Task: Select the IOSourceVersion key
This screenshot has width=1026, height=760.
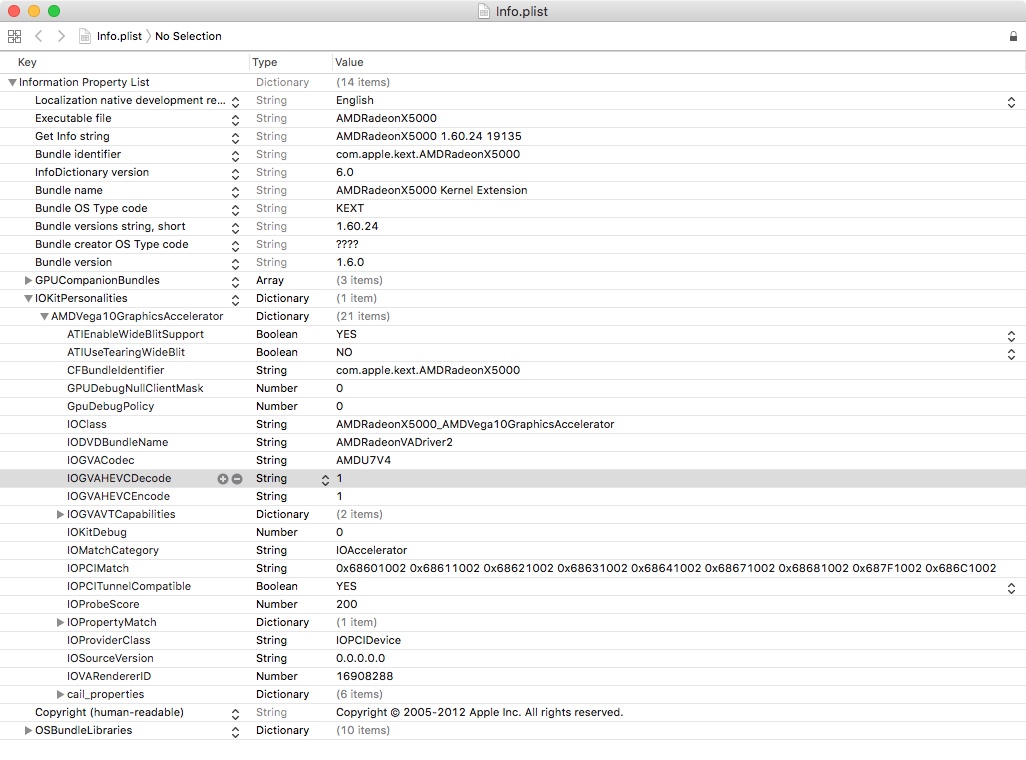Action: (110, 659)
